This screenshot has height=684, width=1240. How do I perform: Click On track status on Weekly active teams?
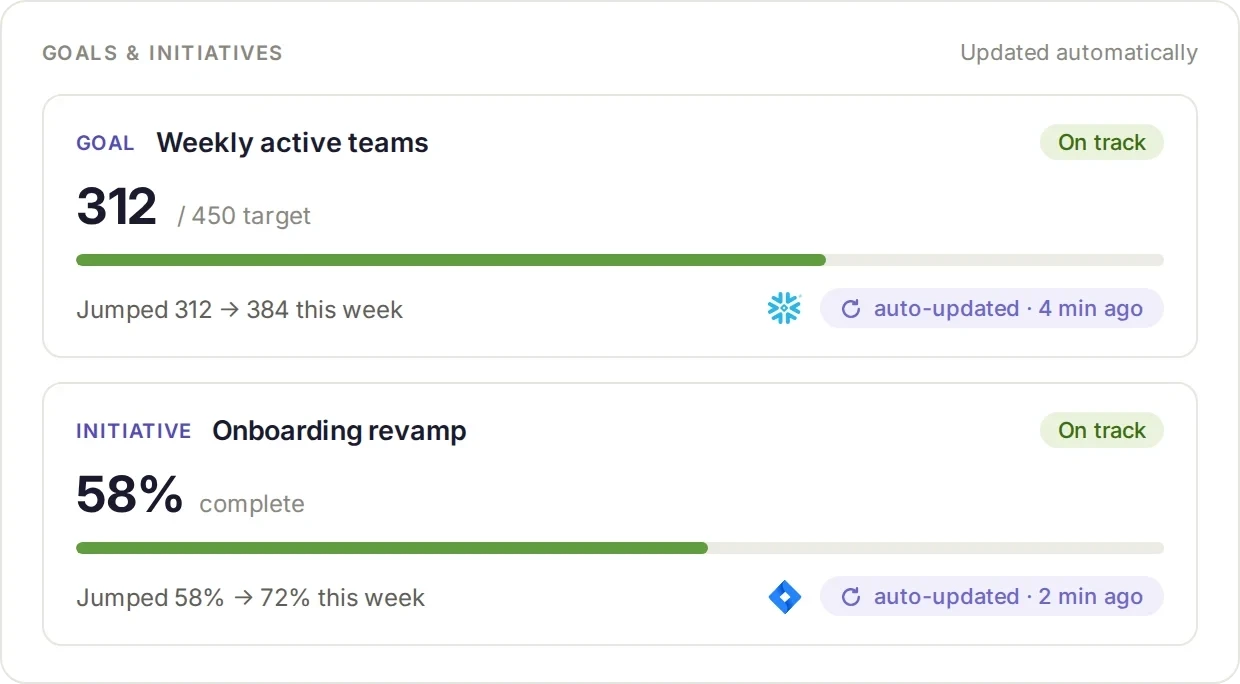1102,142
